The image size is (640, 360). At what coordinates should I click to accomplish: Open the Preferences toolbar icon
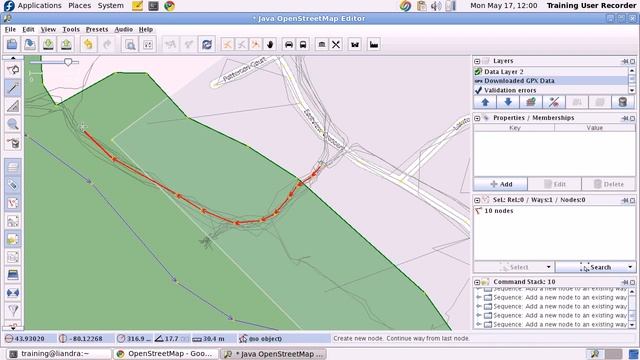(x=148, y=44)
